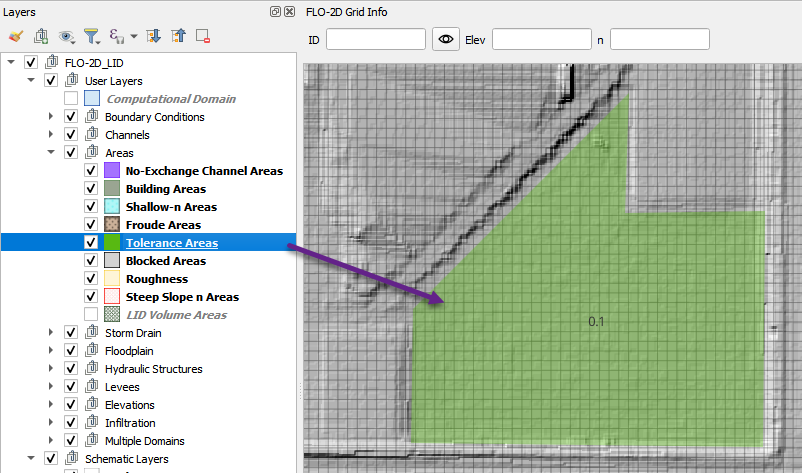Select the Building Areas layer
Viewport: 802px width, 473px height.
(165, 189)
